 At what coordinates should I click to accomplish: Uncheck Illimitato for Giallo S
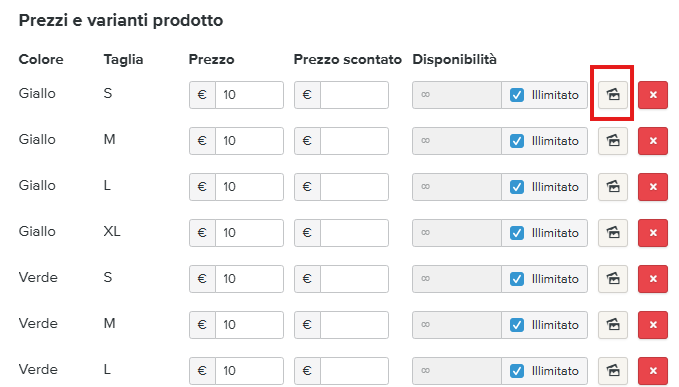coord(517,95)
